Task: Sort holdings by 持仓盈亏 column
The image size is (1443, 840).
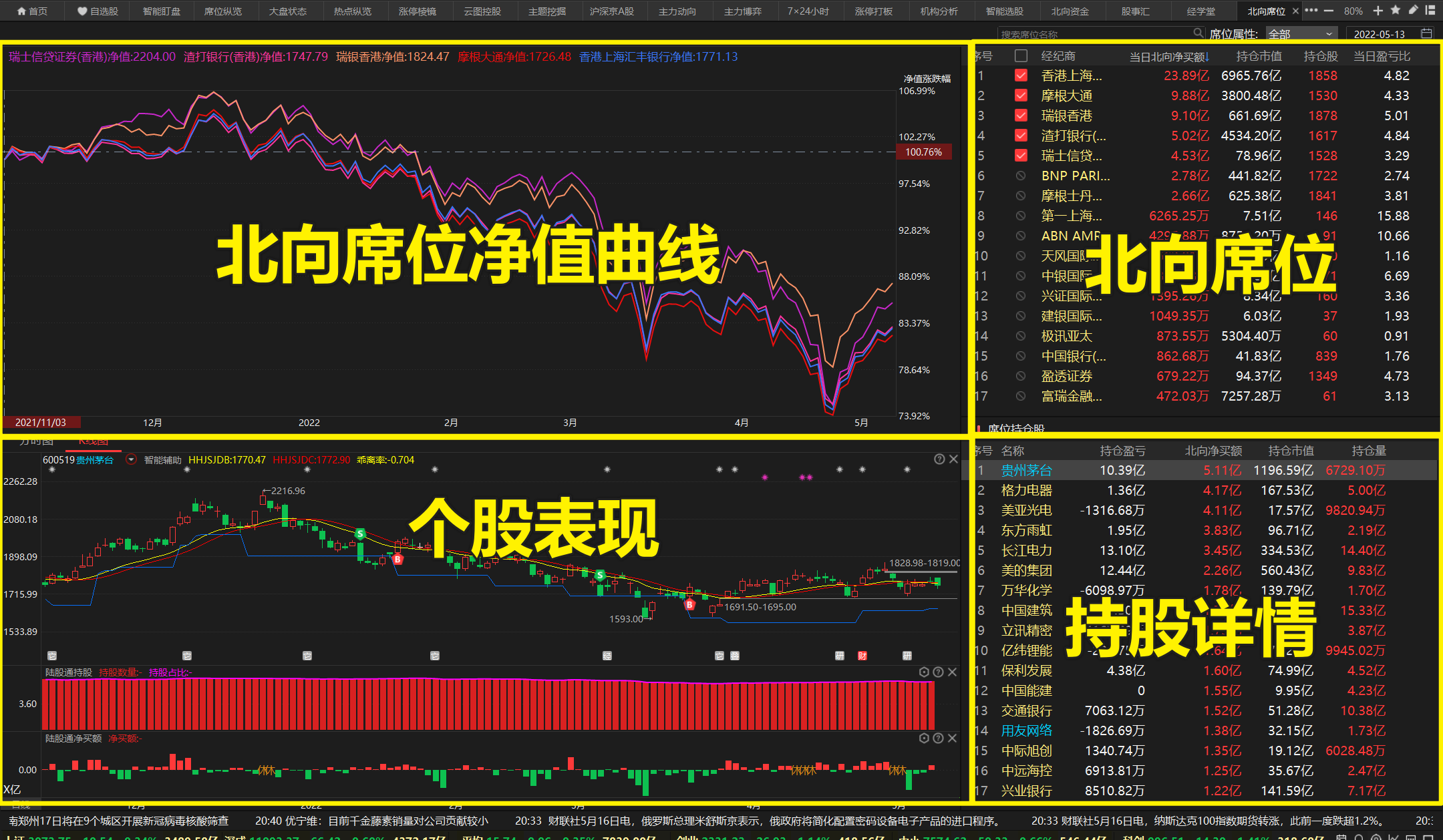Action: pos(1122,451)
